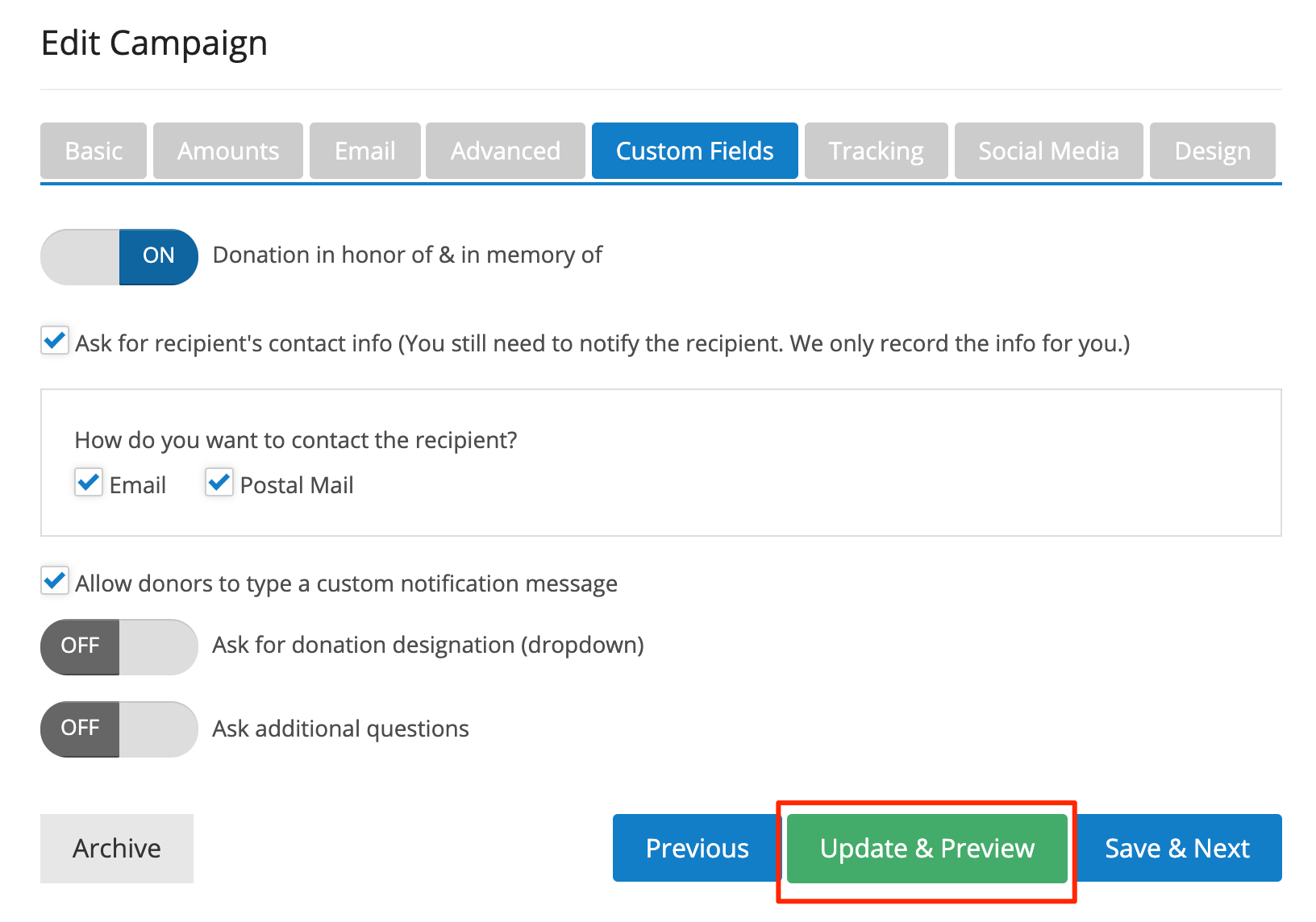Viewport: 1316px width, 922px height.
Task: Switch to the Amounts tab
Action: (228, 151)
